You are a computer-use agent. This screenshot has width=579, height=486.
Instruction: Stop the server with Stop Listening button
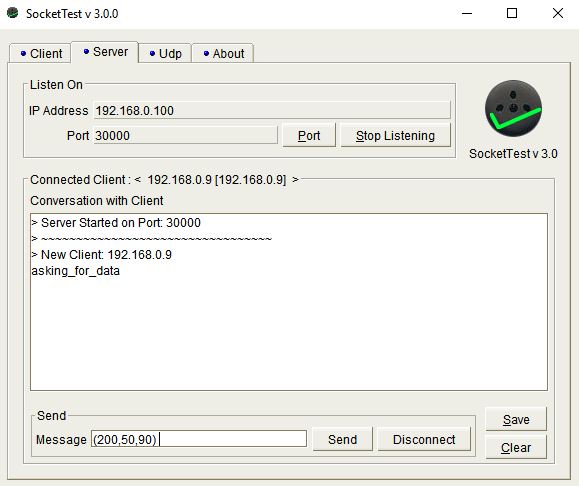pos(395,136)
